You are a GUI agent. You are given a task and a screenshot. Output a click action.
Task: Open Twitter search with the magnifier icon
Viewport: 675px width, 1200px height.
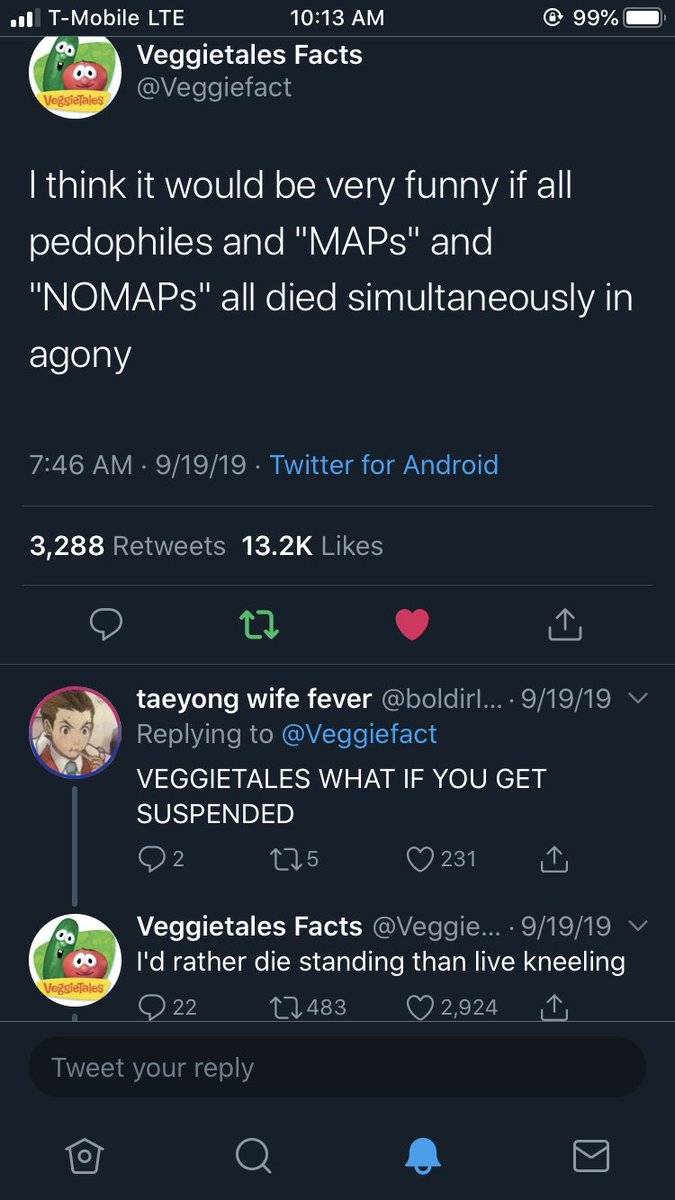point(253,1156)
